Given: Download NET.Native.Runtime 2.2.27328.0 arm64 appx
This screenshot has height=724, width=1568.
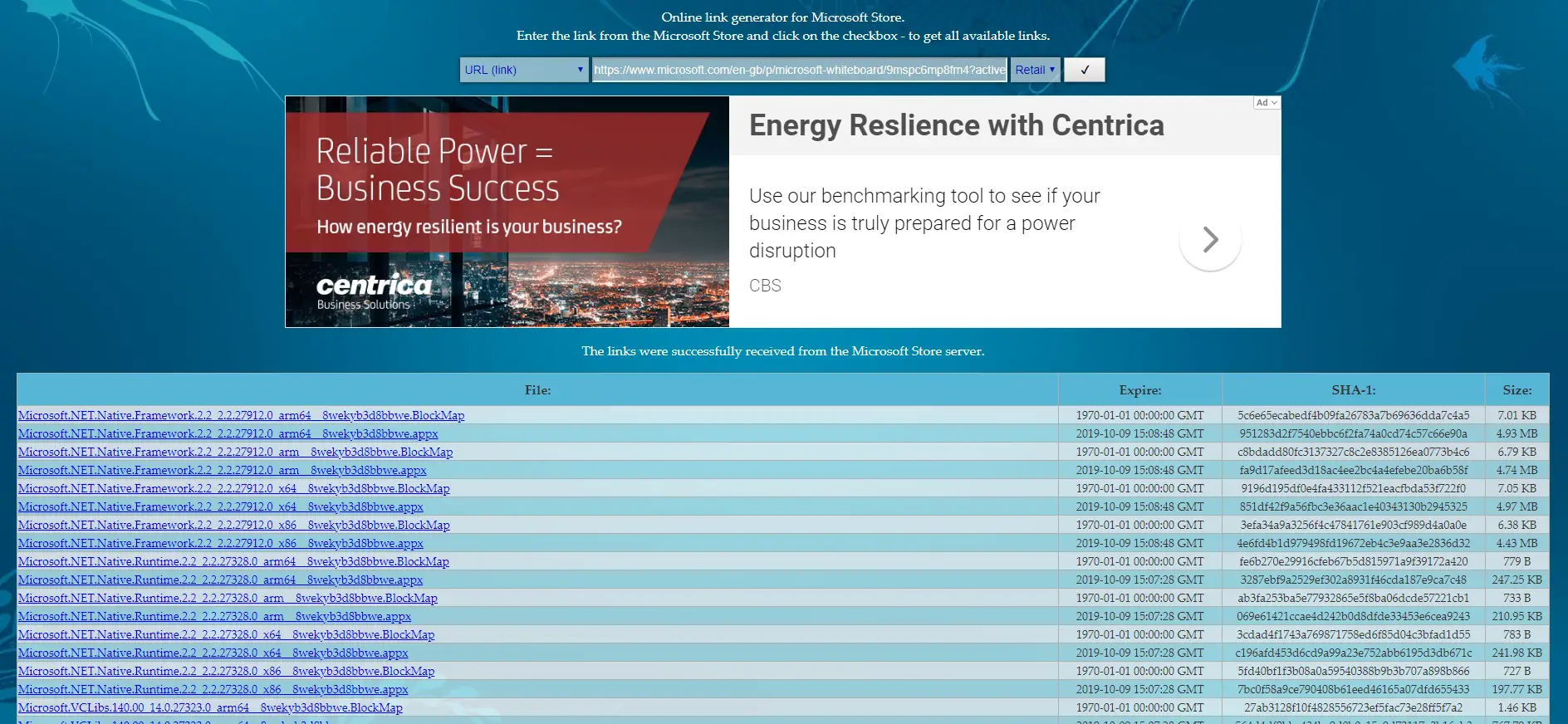Looking at the screenshot, I should (x=221, y=580).
